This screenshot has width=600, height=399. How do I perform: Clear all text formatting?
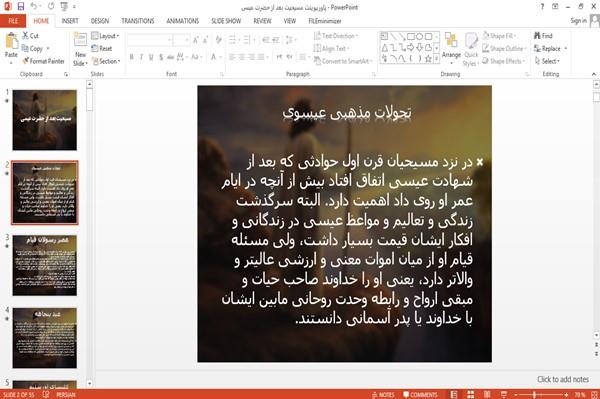coord(218,40)
